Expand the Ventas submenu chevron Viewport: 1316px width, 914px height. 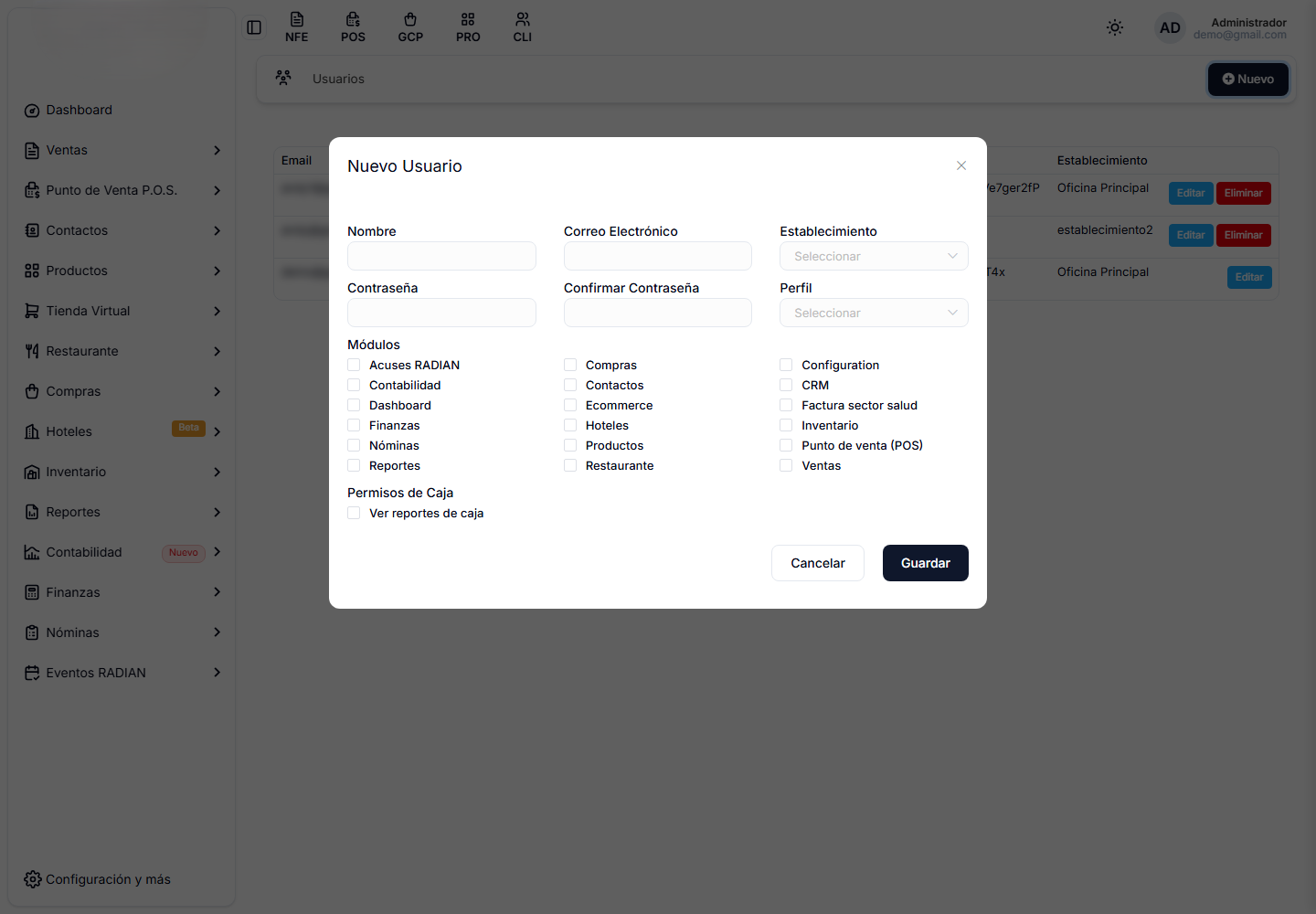point(217,150)
